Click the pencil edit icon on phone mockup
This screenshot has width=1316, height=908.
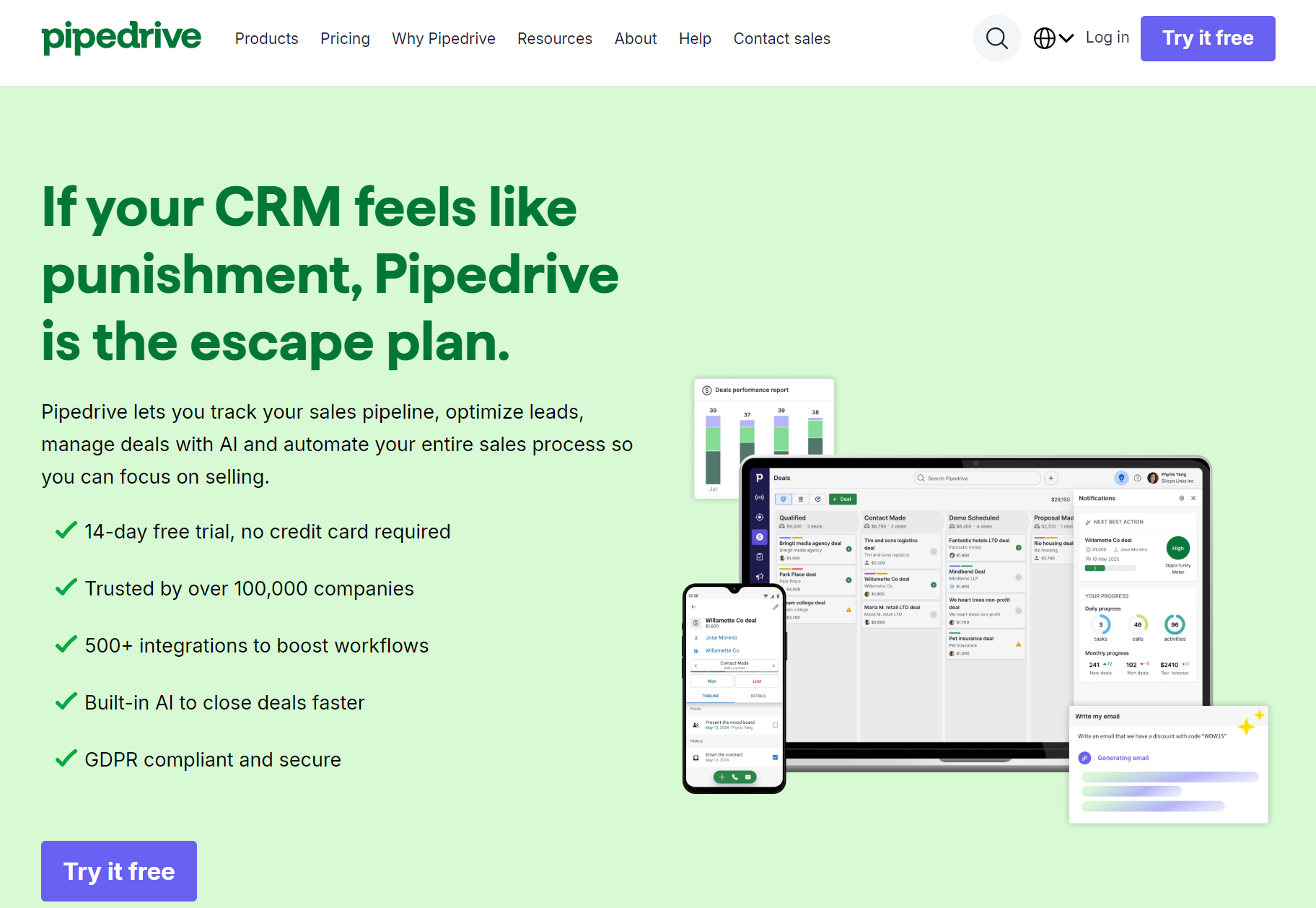click(776, 607)
